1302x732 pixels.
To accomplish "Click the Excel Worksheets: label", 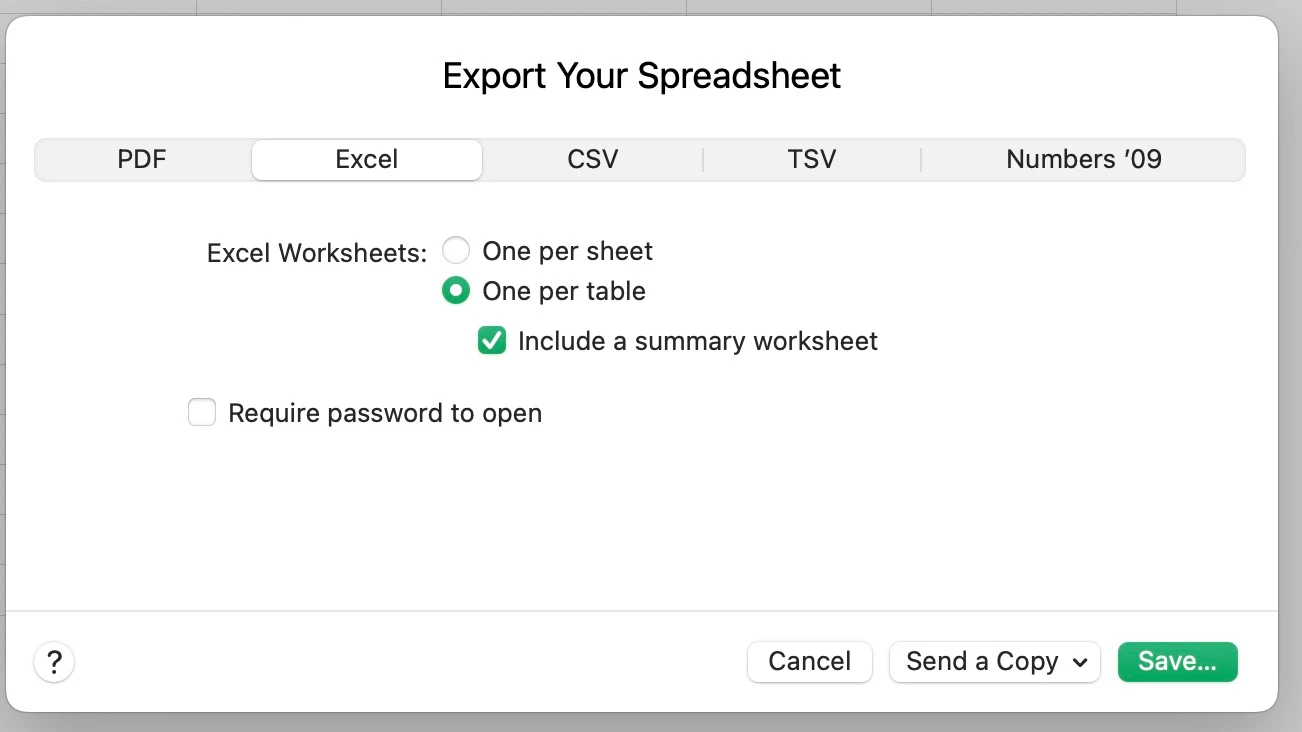I will 317,253.
